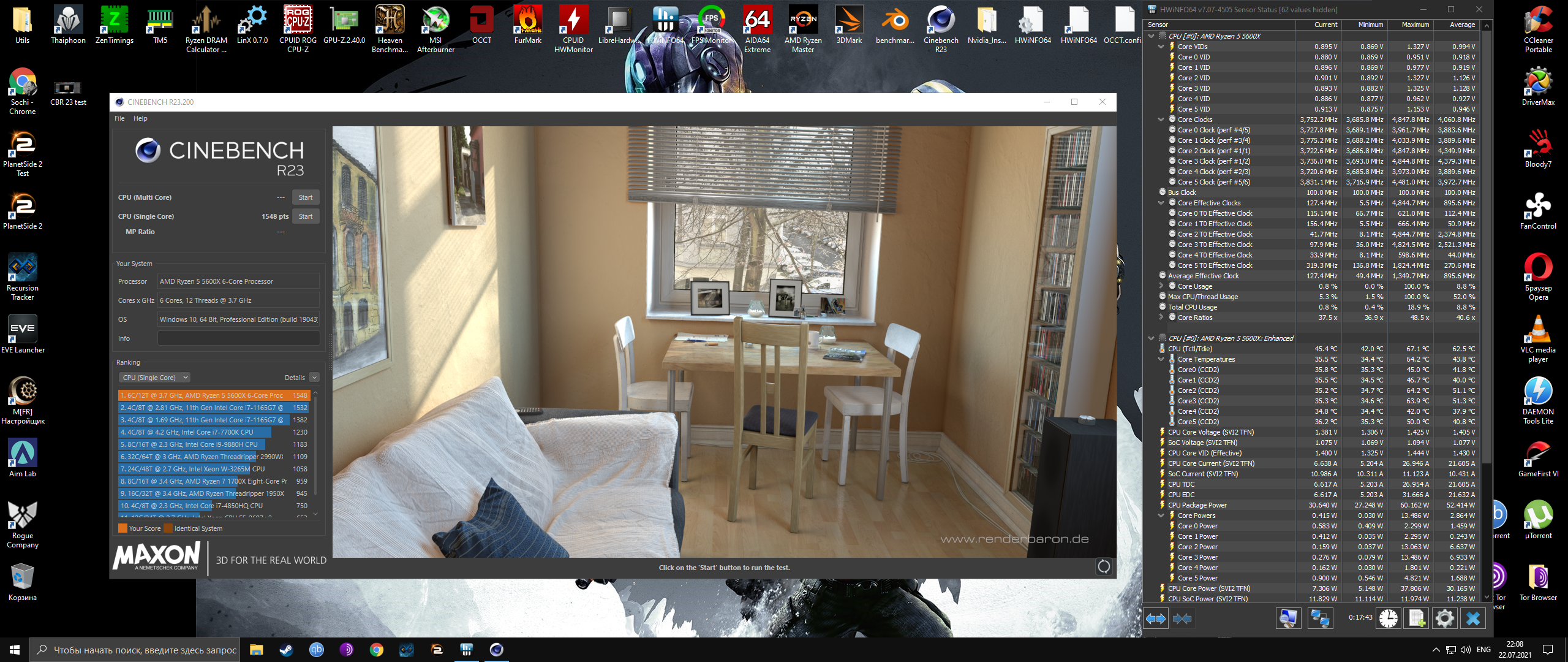1568x662 pixels.
Task: Expand Core Usage sensor group
Action: tap(1161, 286)
